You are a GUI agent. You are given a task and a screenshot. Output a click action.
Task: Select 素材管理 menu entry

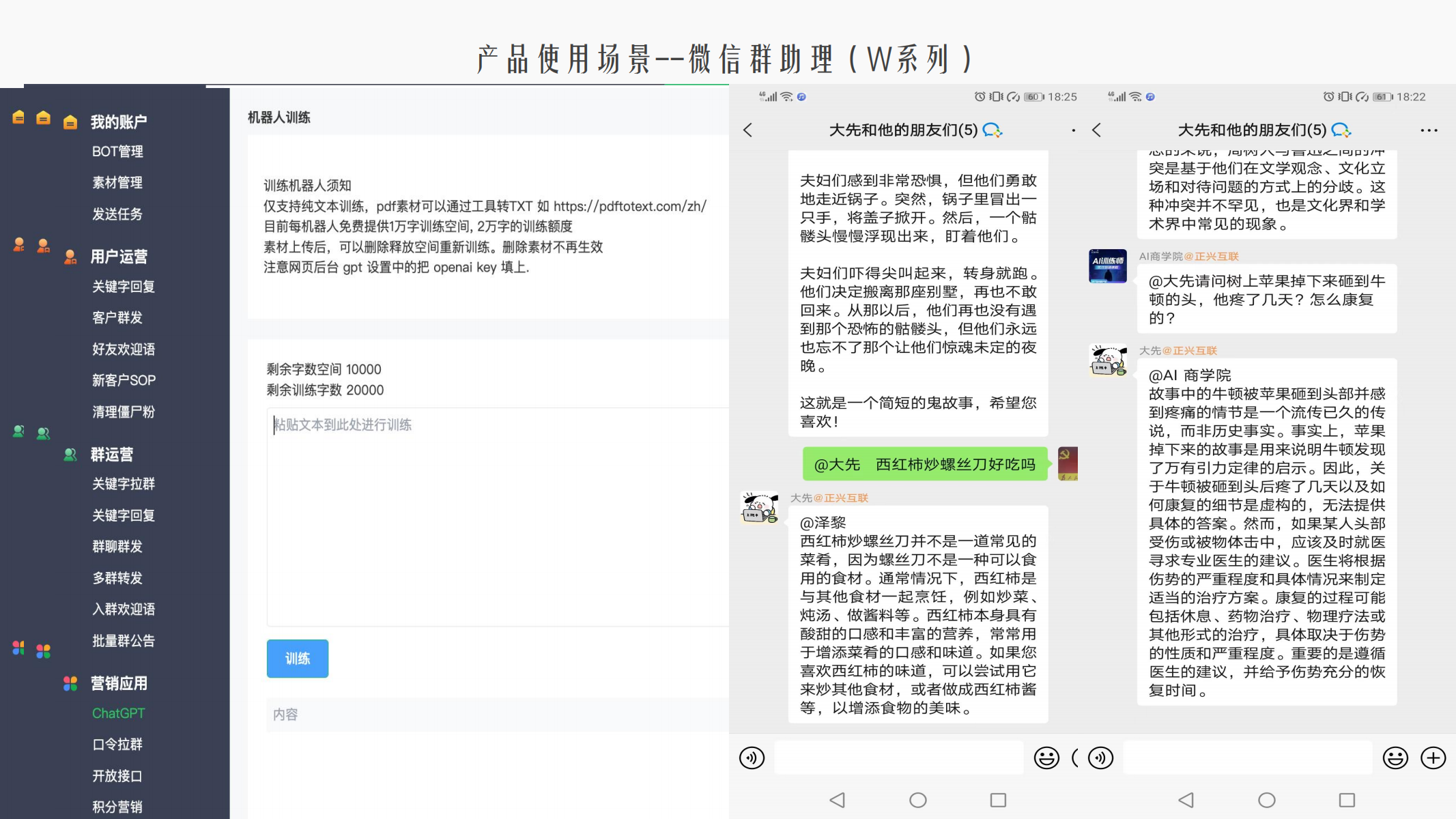point(117,183)
